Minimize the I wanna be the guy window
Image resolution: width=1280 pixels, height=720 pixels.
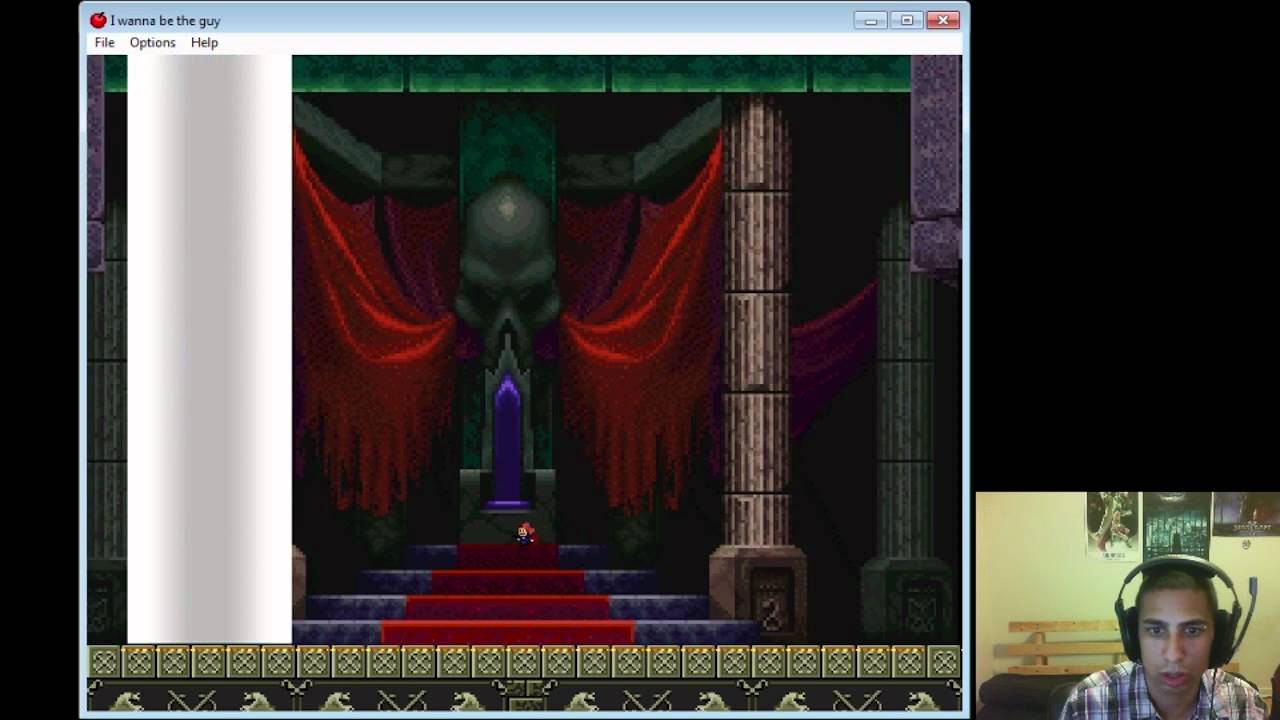[871, 20]
